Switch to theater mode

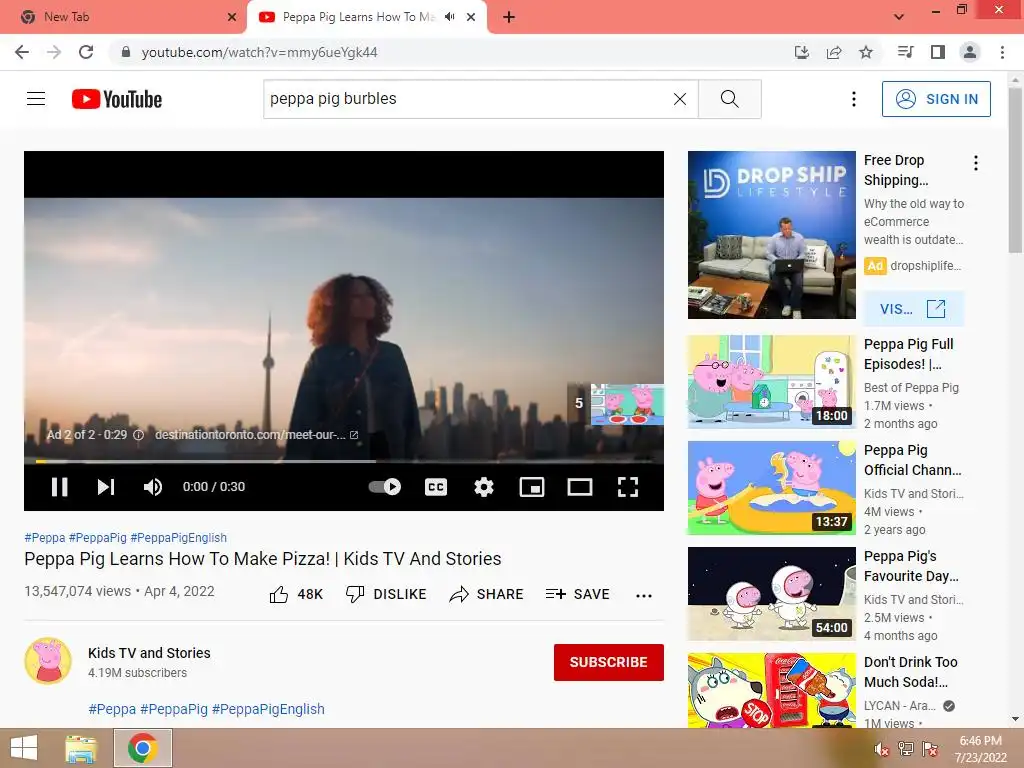[580, 487]
